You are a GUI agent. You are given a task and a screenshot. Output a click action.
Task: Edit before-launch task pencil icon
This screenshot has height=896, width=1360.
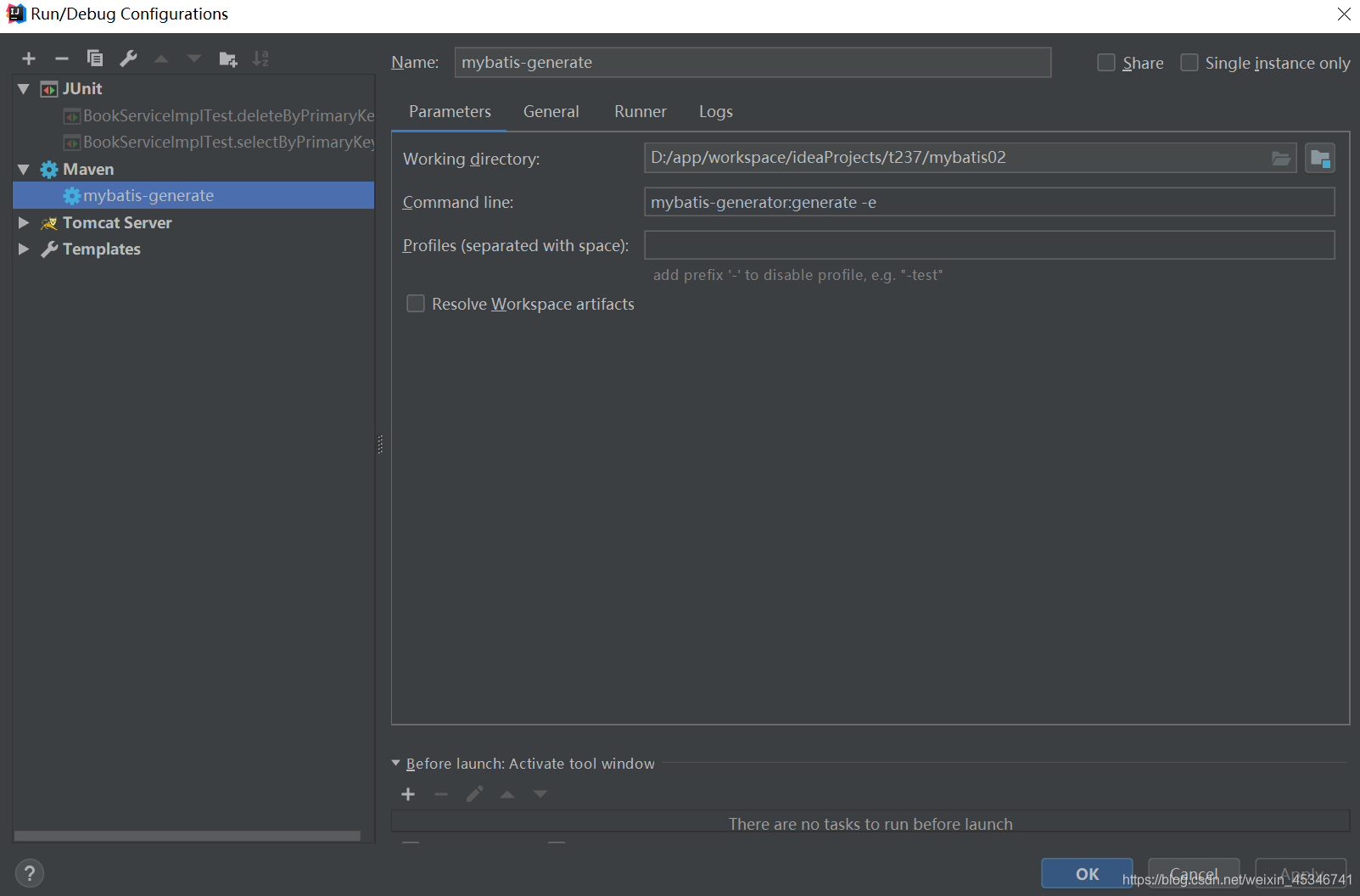474,794
